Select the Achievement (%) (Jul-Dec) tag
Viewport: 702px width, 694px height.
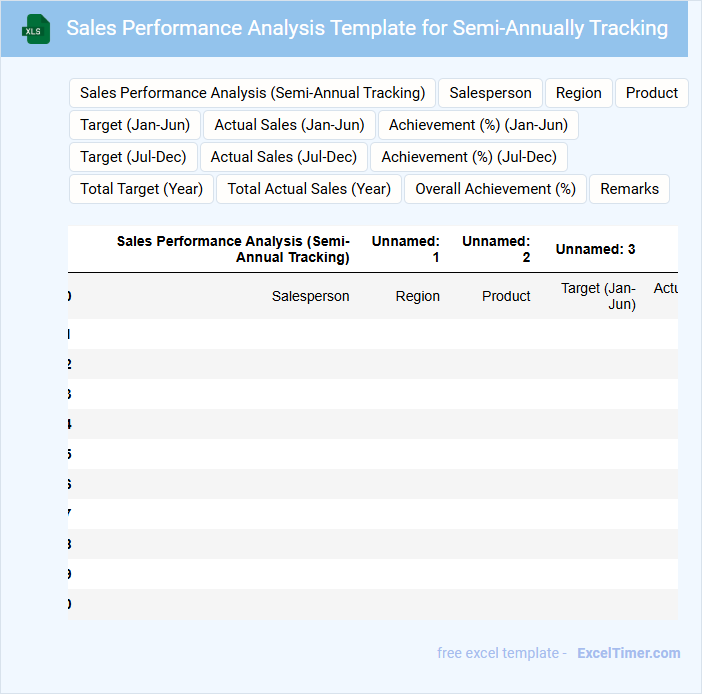coord(469,157)
